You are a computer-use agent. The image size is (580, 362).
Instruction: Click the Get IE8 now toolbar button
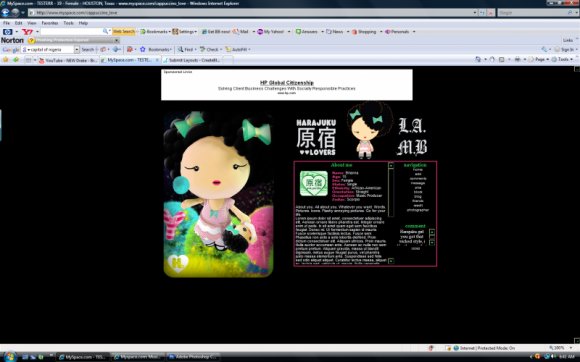(x=216, y=32)
